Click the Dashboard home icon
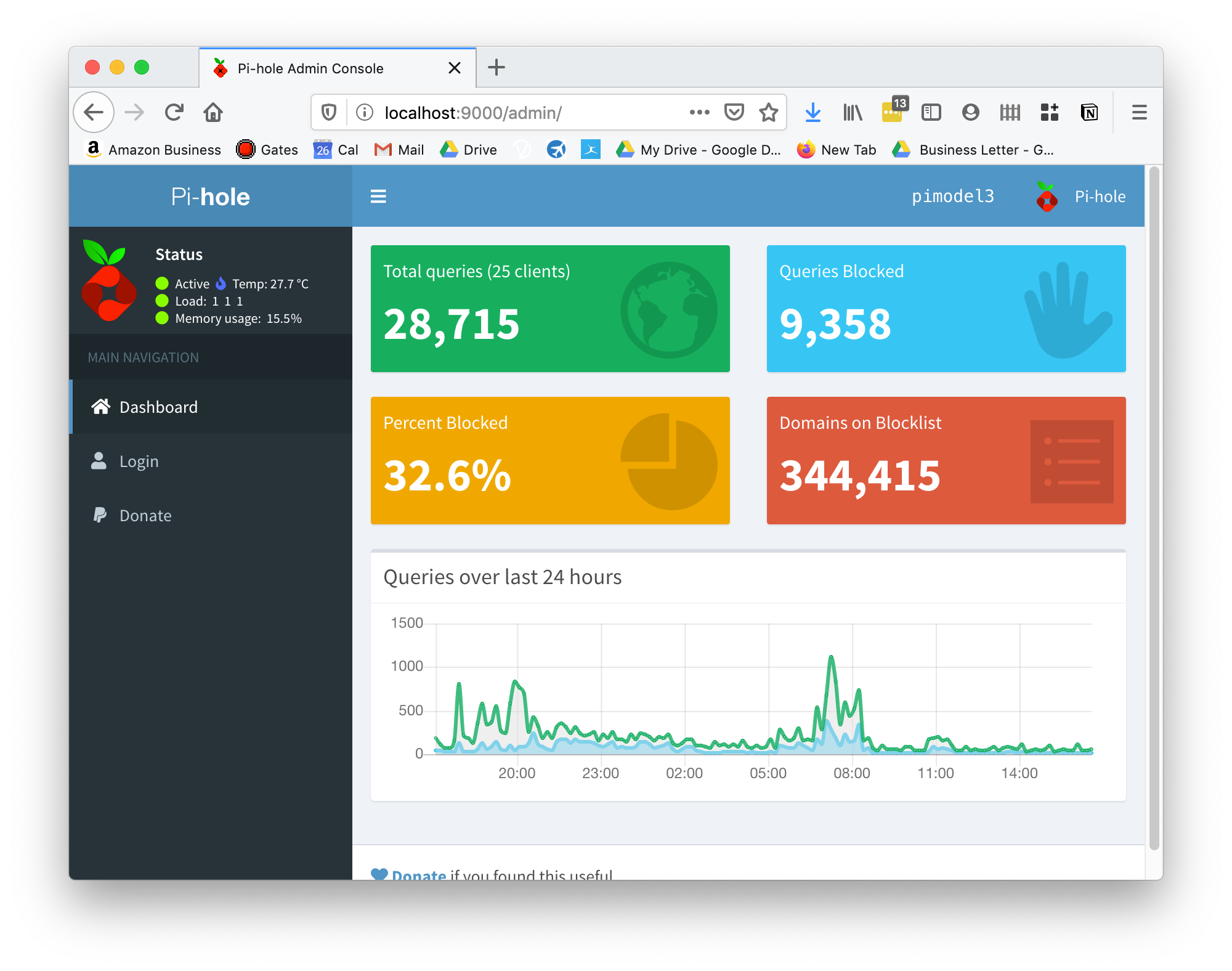 click(x=100, y=406)
